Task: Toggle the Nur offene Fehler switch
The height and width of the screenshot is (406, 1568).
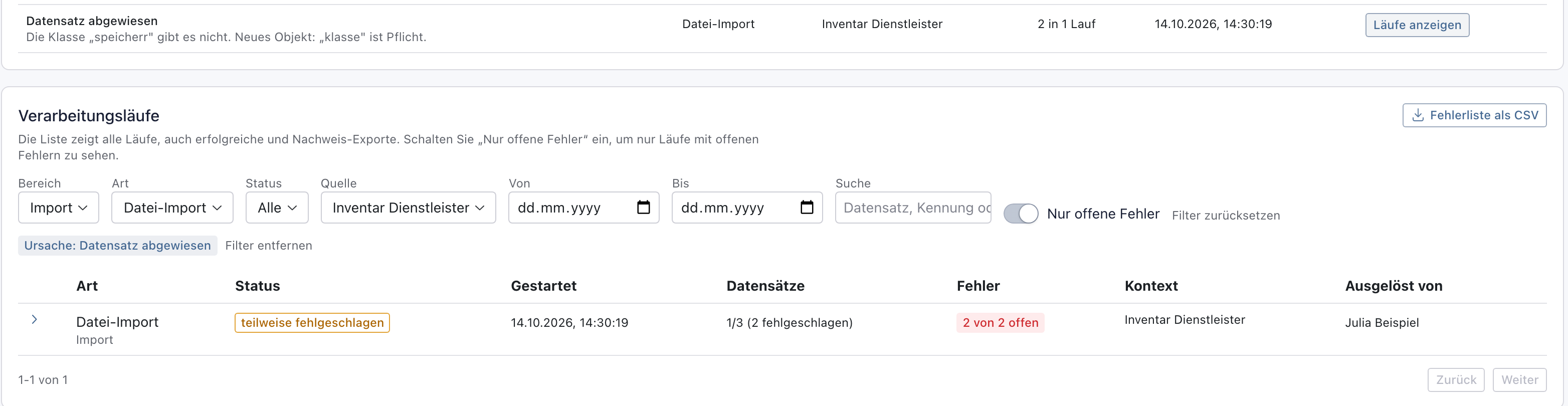Action: 1021,214
